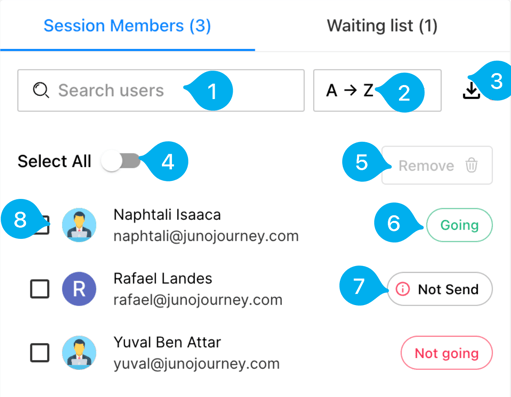Check the box next to Yuval Ben Attar
The height and width of the screenshot is (397, 511).
pos(40,353)
